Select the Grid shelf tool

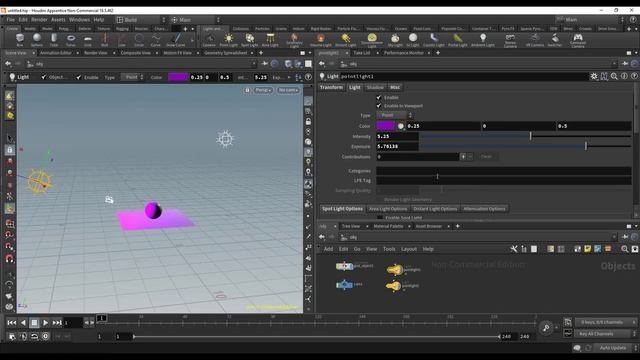pyautogui.click(x=88, y=40)
